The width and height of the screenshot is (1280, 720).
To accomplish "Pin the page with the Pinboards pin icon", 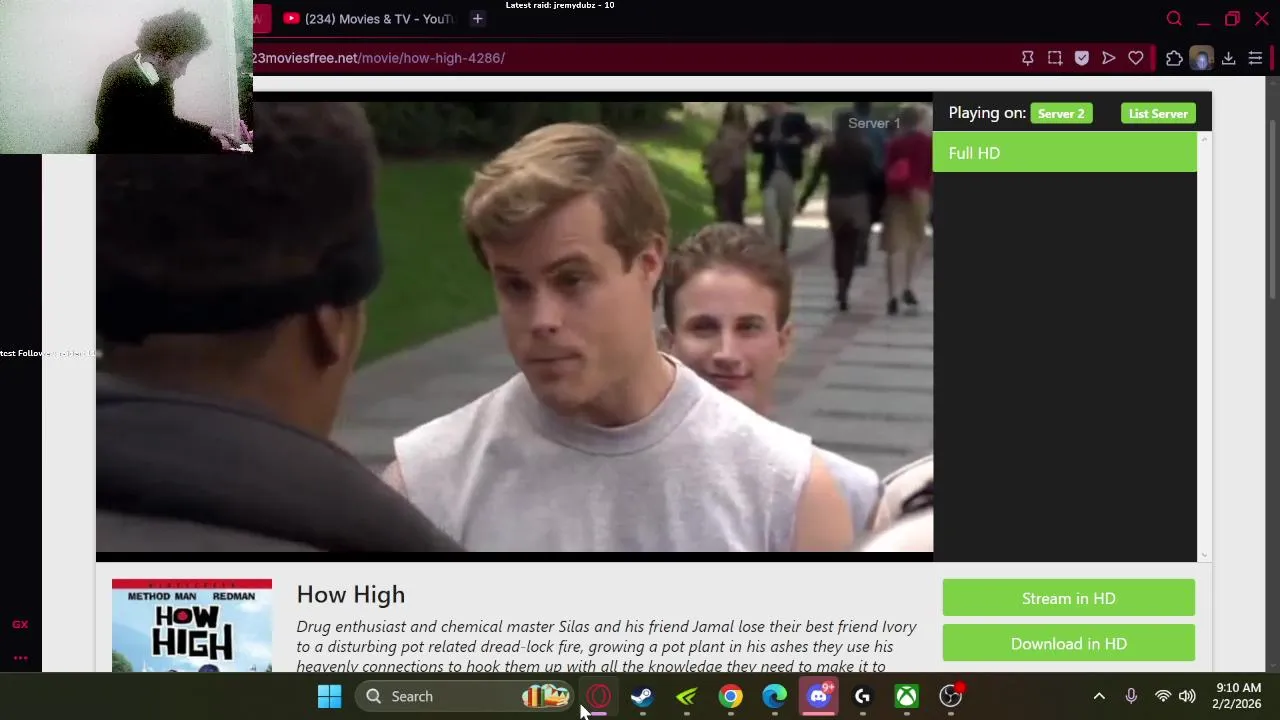I will [x=1027, y=58].
